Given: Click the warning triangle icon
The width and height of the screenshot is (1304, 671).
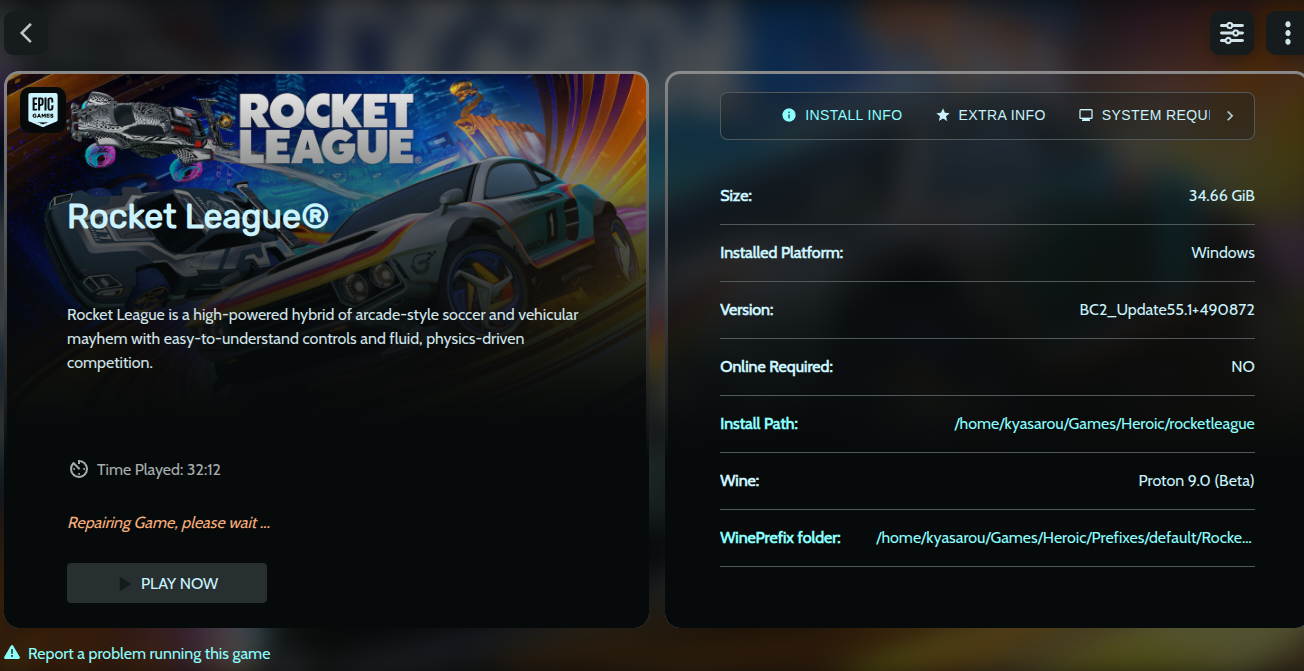Looking at the screenshot, I should point(12,653).
